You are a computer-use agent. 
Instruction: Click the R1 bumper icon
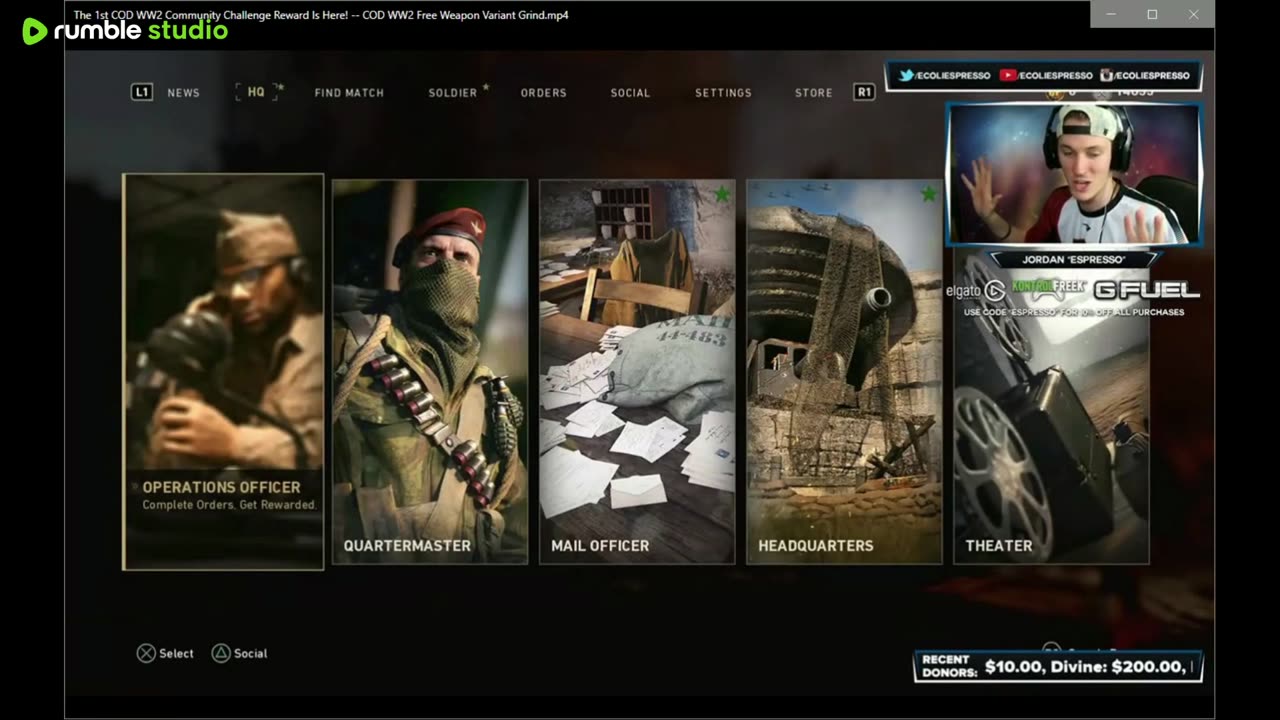[x=864, y=92]
